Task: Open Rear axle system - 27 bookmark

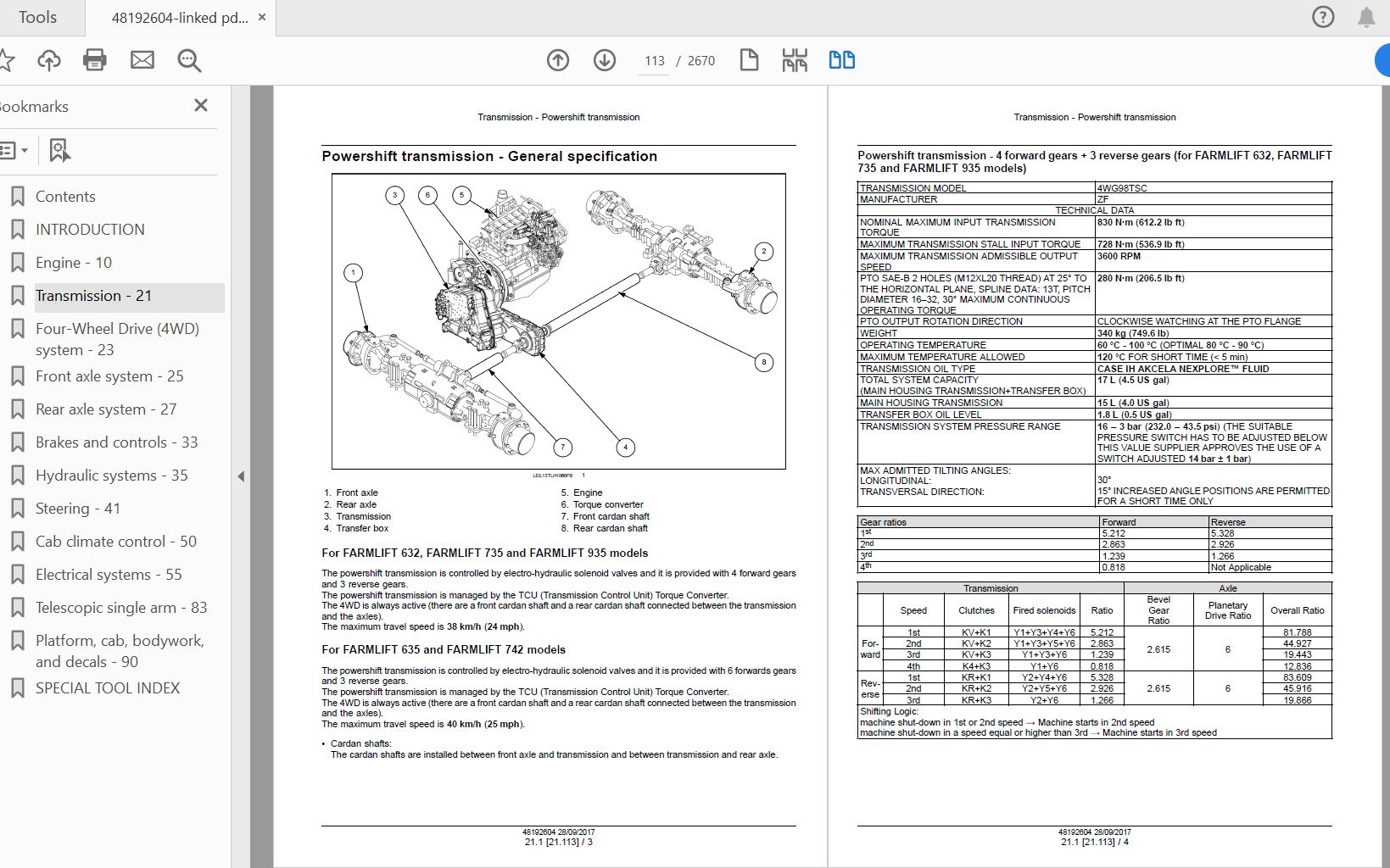Action: (106, 409)
